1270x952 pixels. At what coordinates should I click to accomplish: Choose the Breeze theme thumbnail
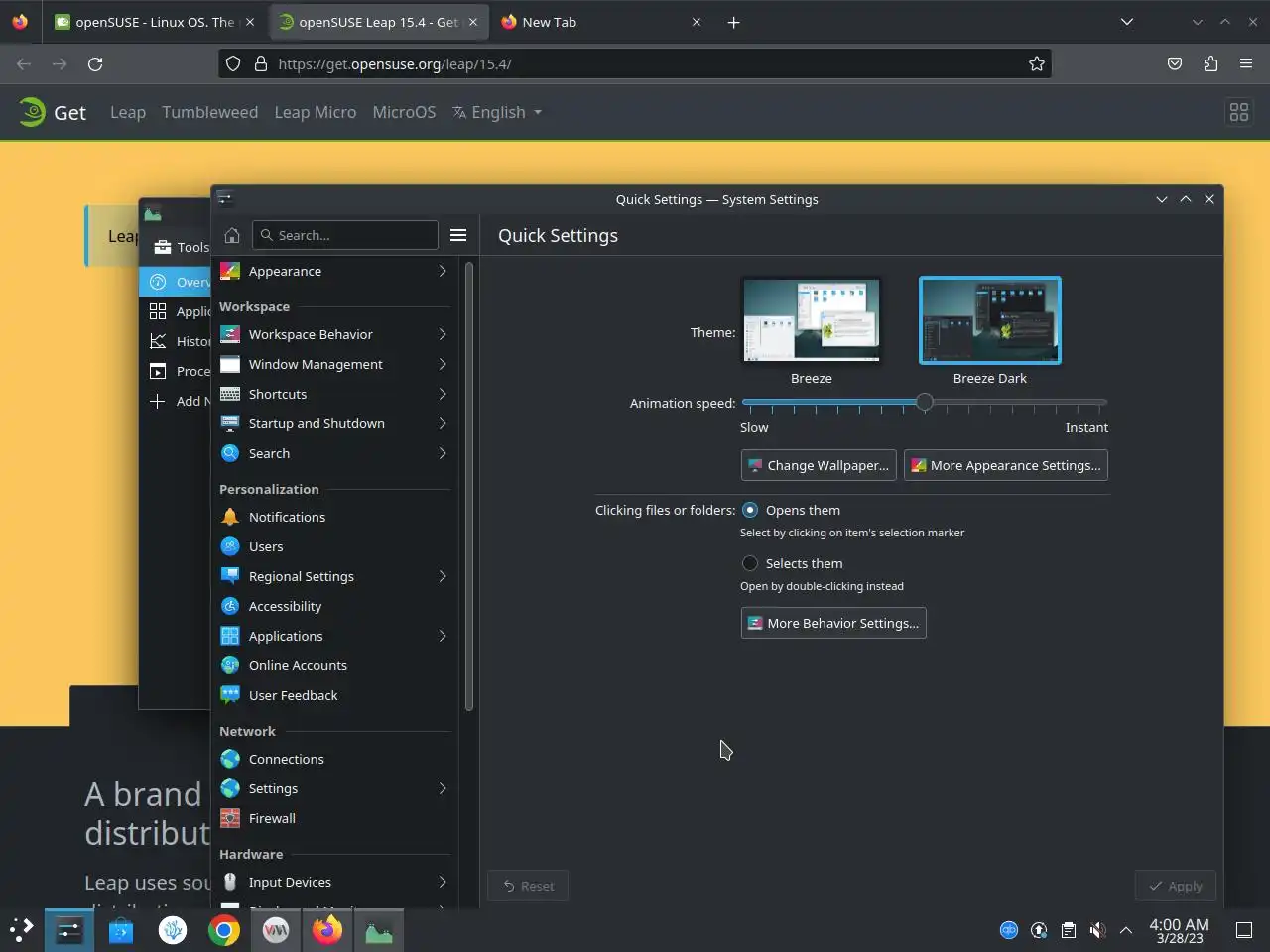coord(812,319)
